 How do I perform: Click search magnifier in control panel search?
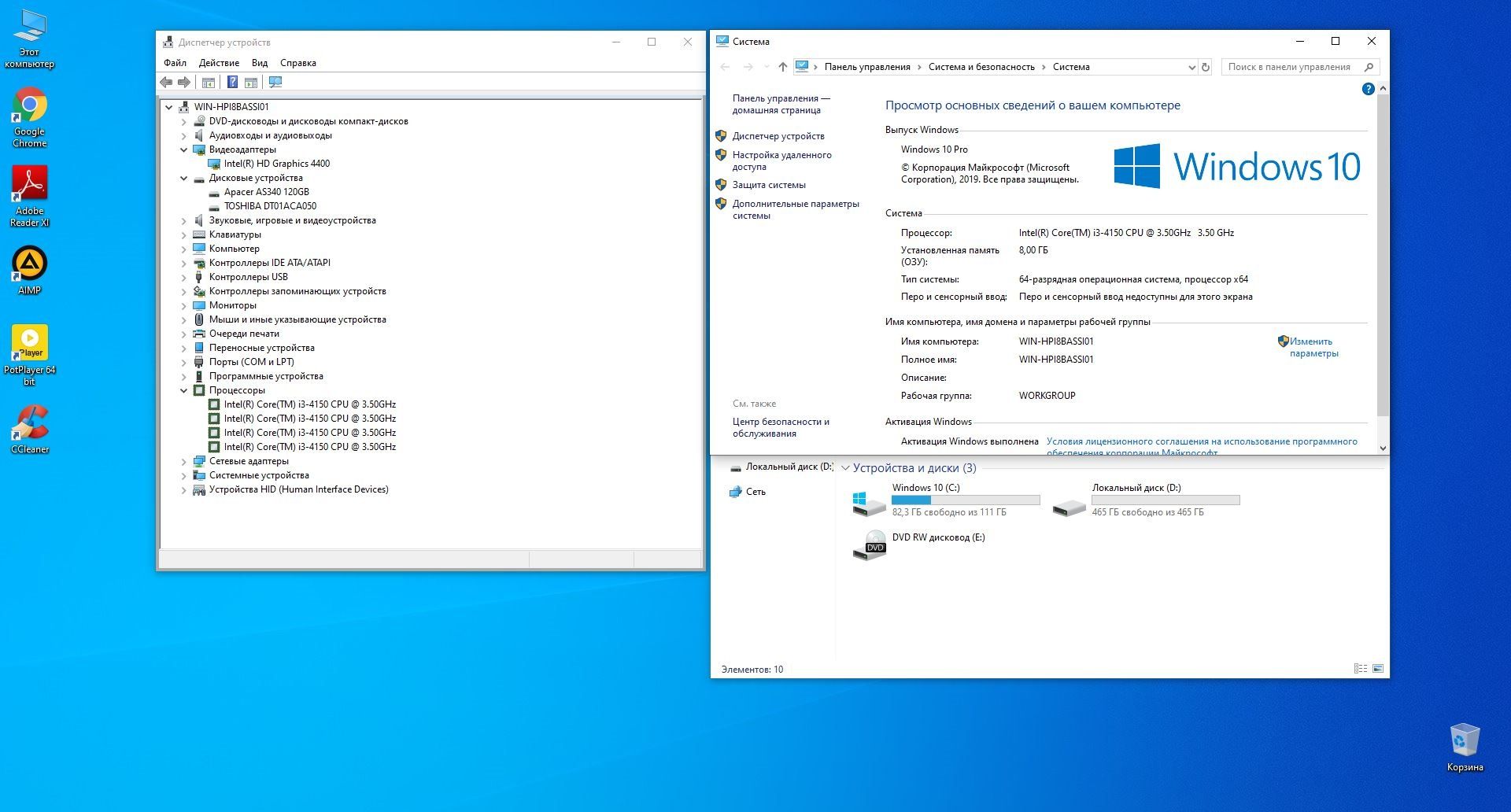pos(1369,67)
